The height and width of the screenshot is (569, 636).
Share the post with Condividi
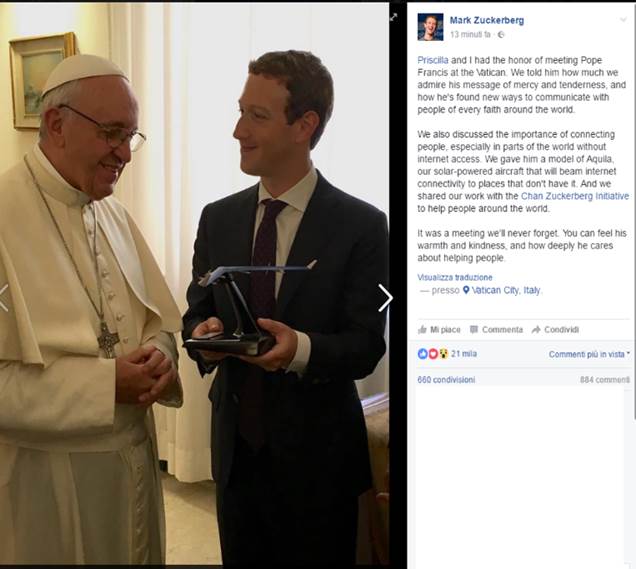click(x=555, y=330)
